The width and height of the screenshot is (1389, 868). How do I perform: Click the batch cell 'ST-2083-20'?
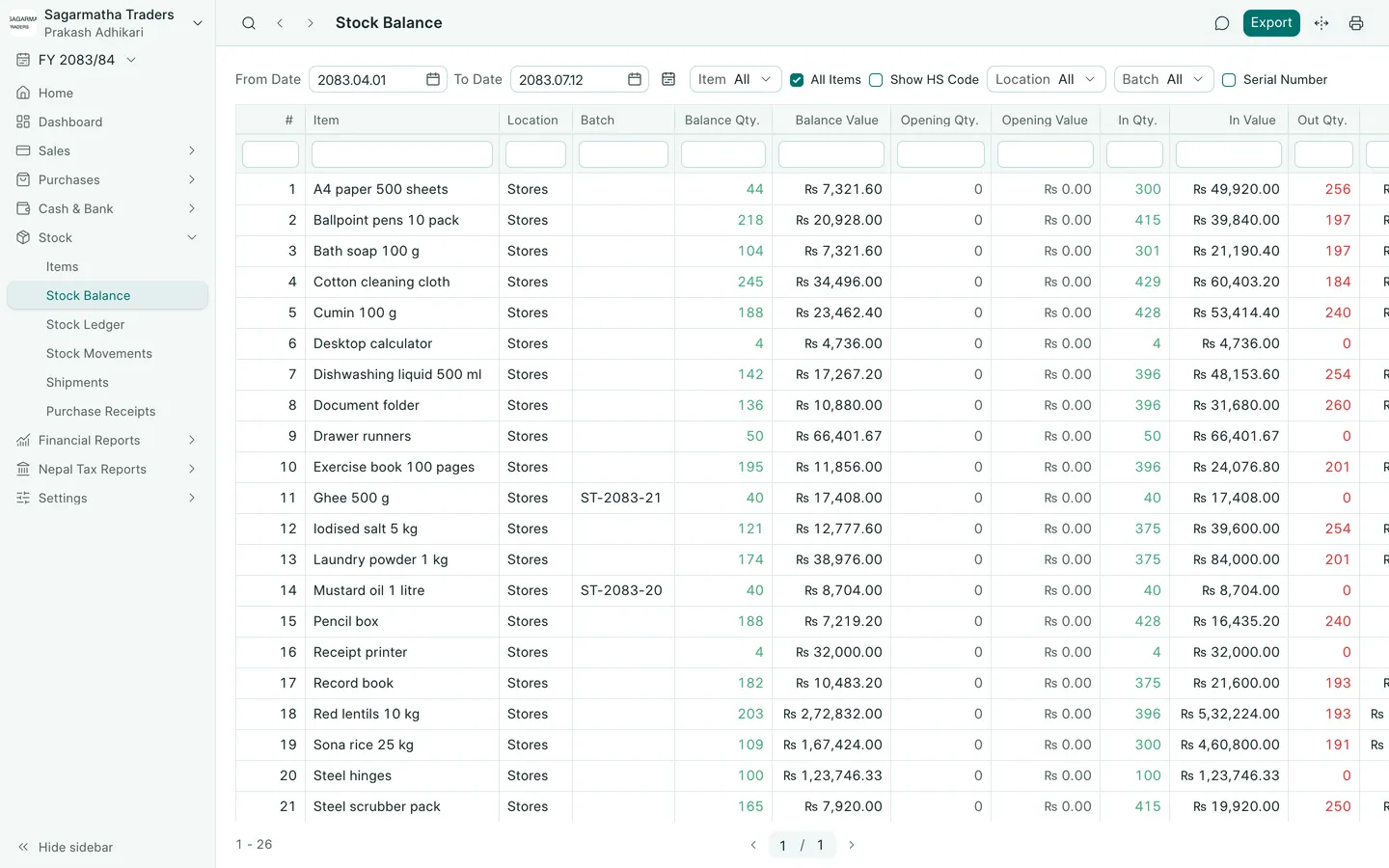point(623,590)
